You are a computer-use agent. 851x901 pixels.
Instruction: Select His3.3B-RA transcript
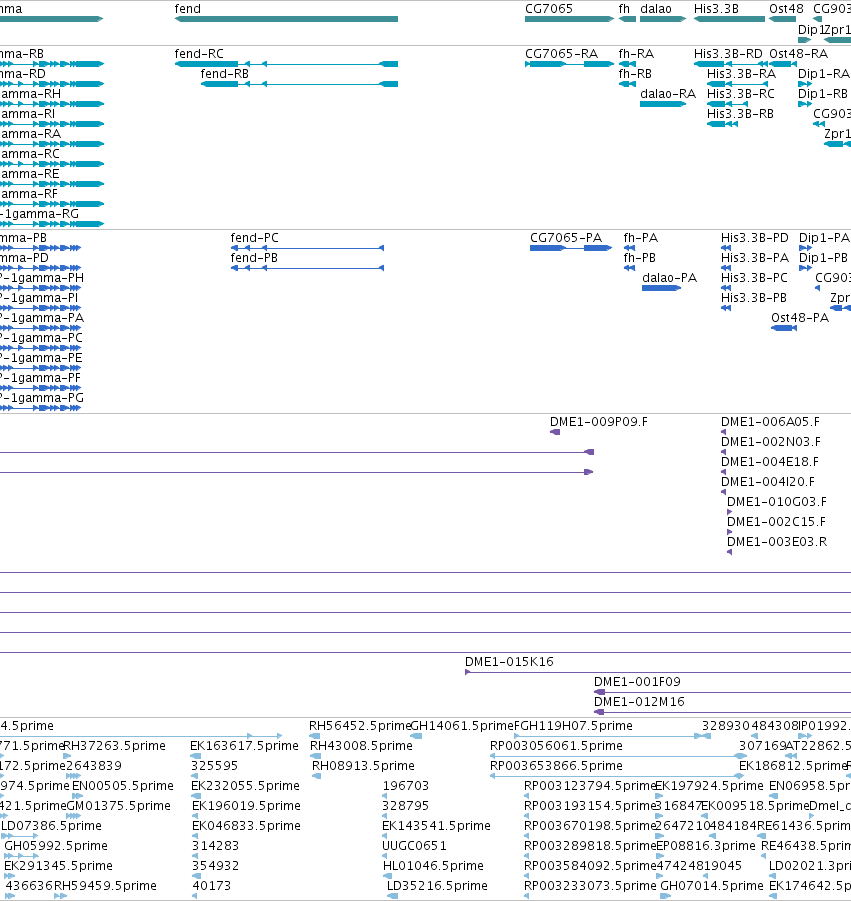tap(737, 84)
